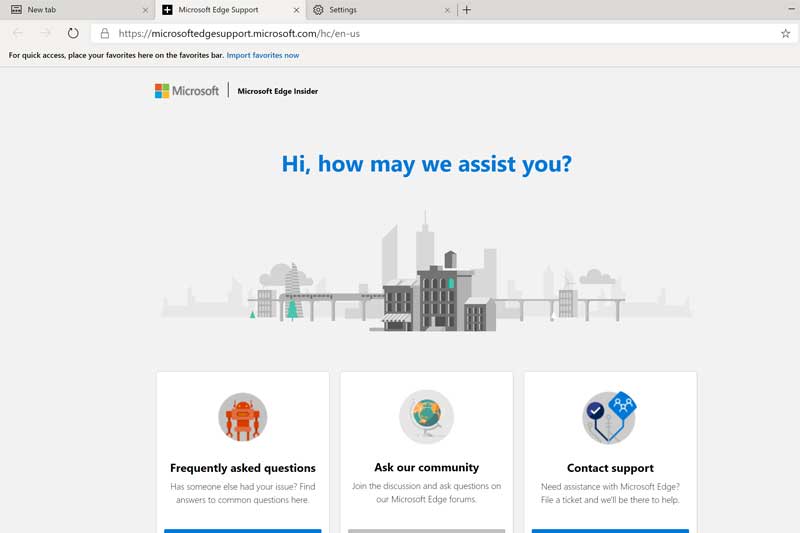The image size is (800, 533).
Task: Click the Microsoft logo
Action: tap(187, 91)
